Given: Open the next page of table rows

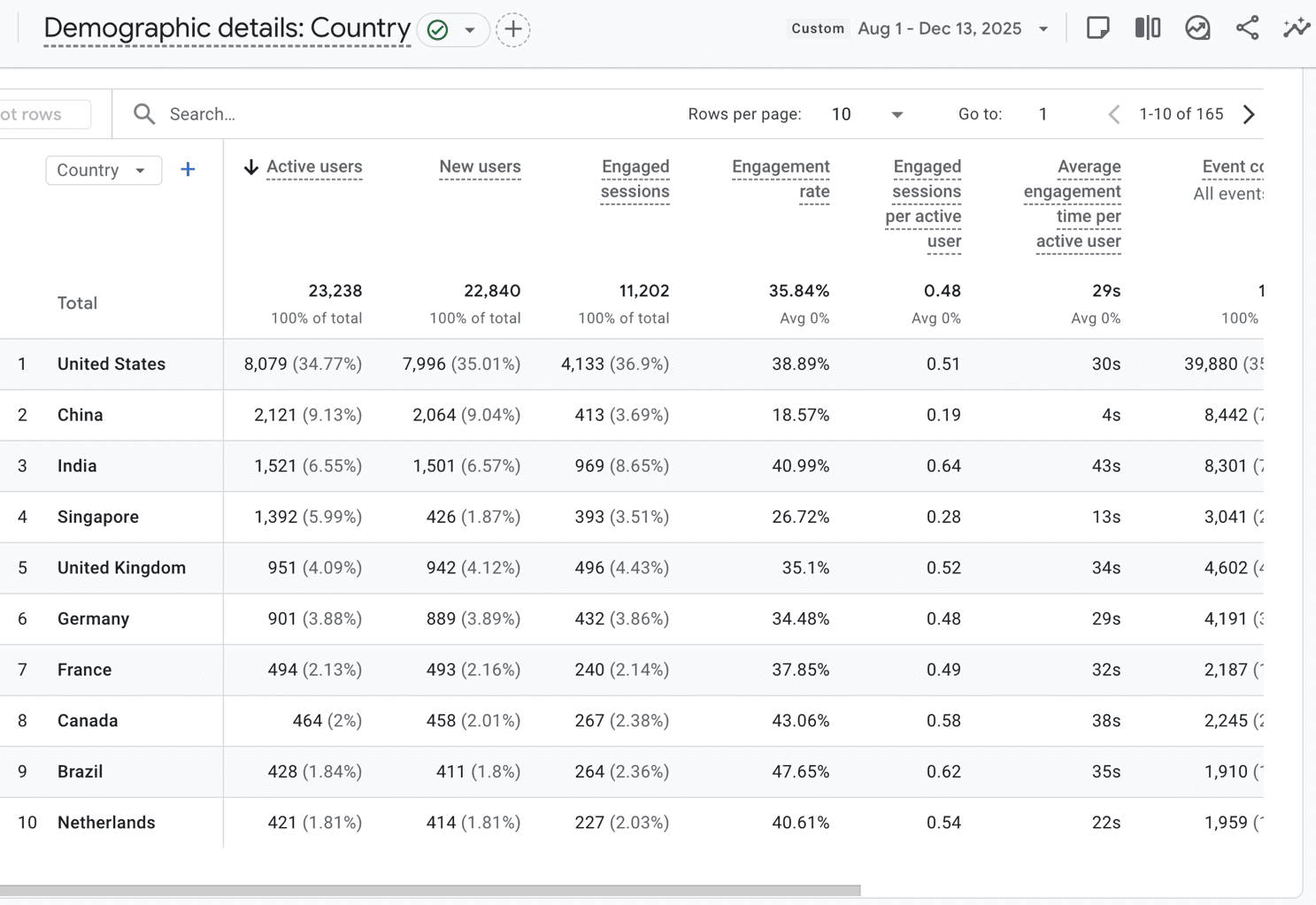Looking at the screenshot, I should (1249, 113).
